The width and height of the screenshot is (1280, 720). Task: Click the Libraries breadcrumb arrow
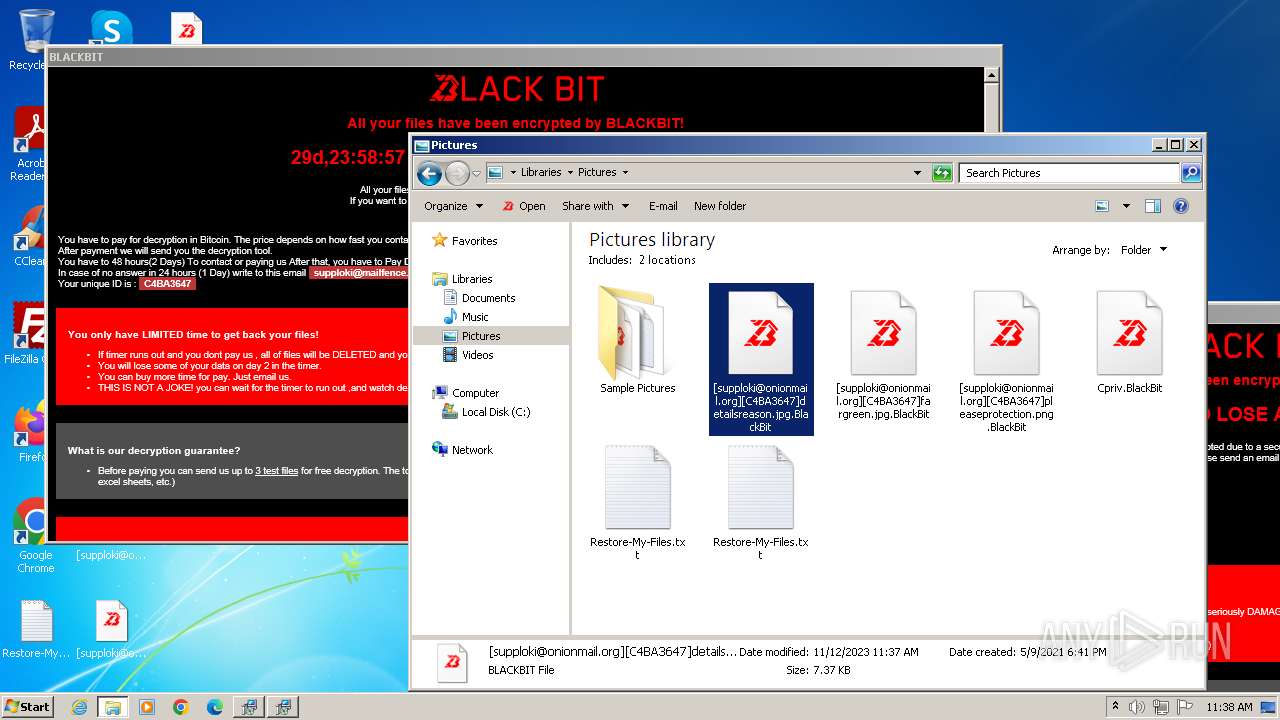(569, 173)
